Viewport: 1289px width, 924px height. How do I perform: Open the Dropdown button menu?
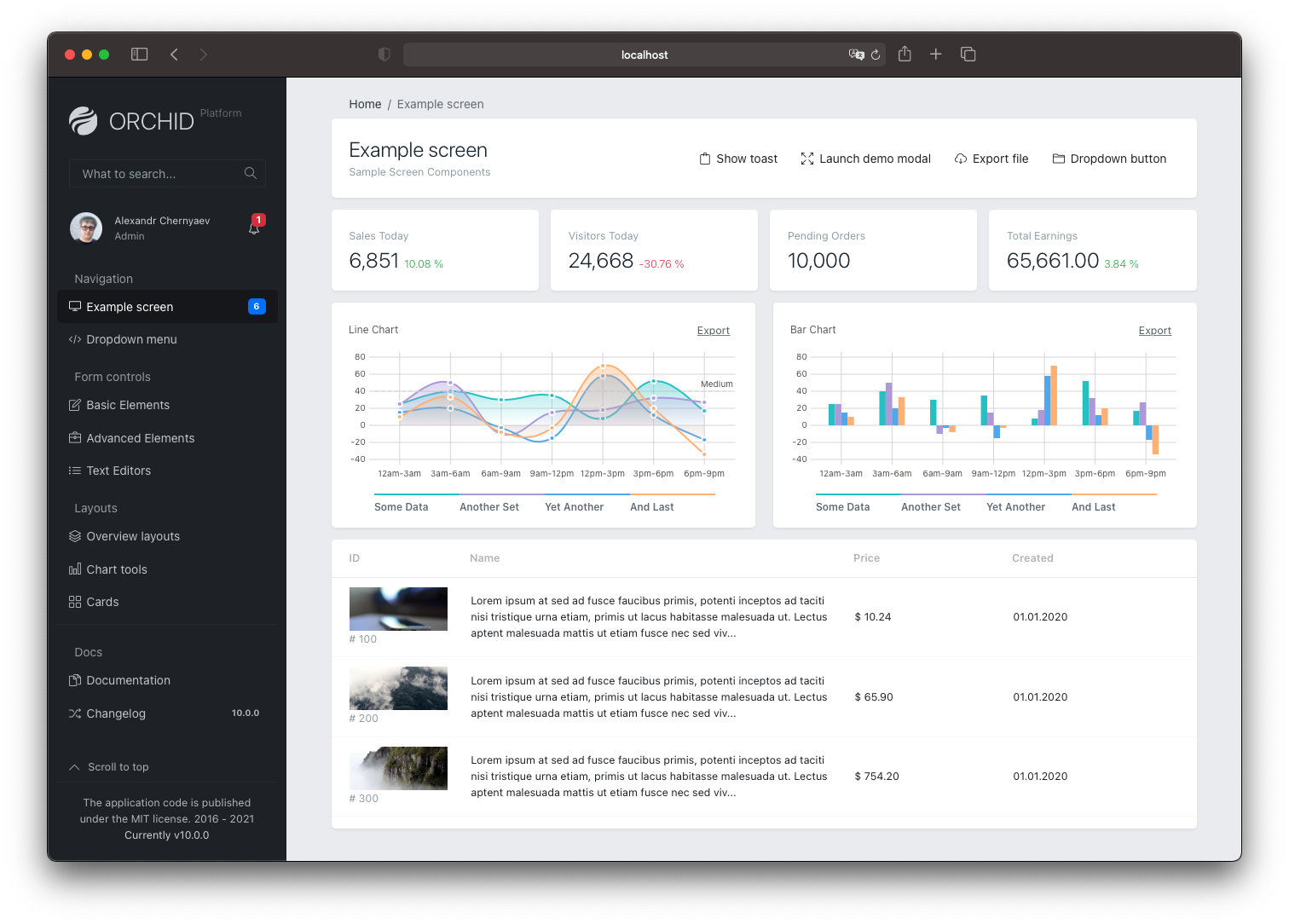pos(1109,159)
